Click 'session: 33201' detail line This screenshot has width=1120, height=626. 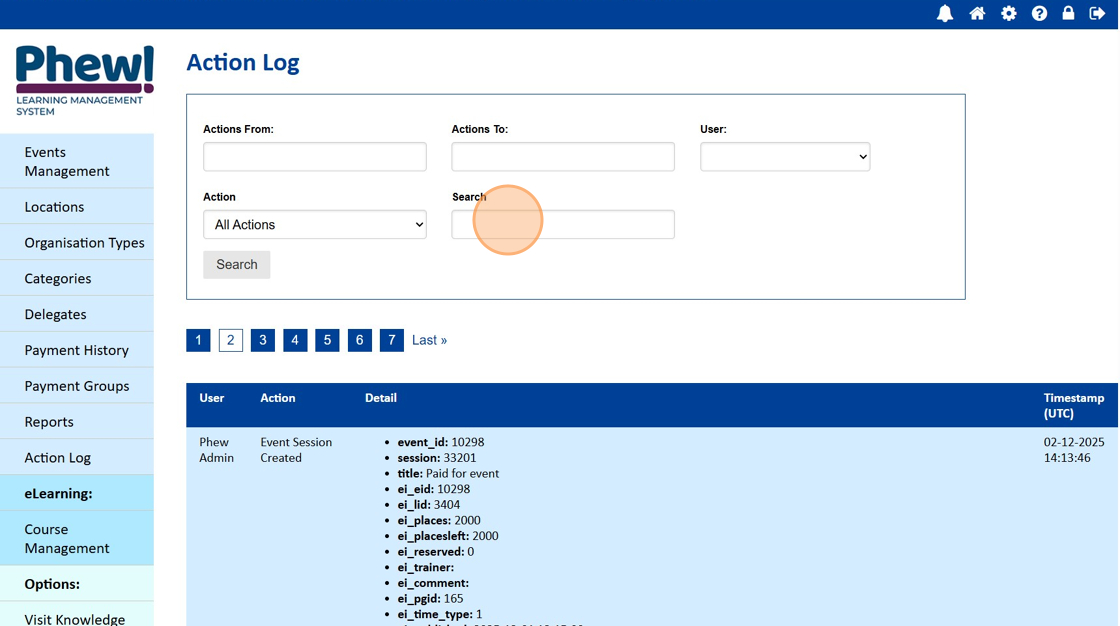(436, 457)
